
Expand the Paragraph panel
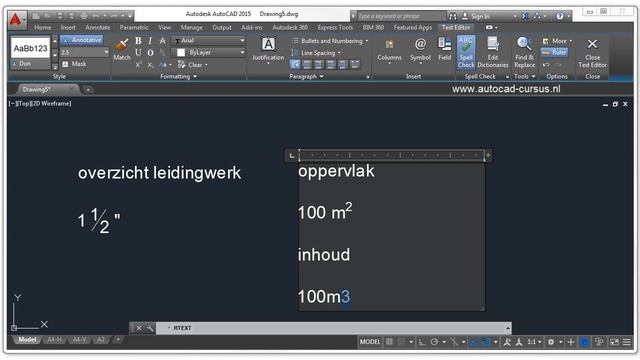click(x=306, y=76)
